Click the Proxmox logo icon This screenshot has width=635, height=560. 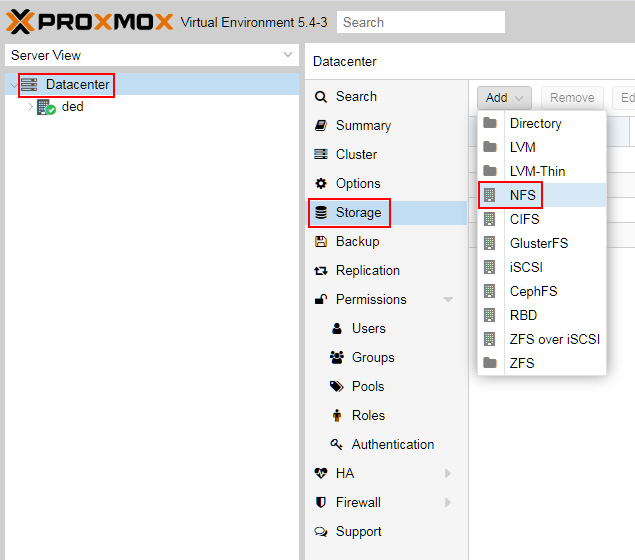21,21
